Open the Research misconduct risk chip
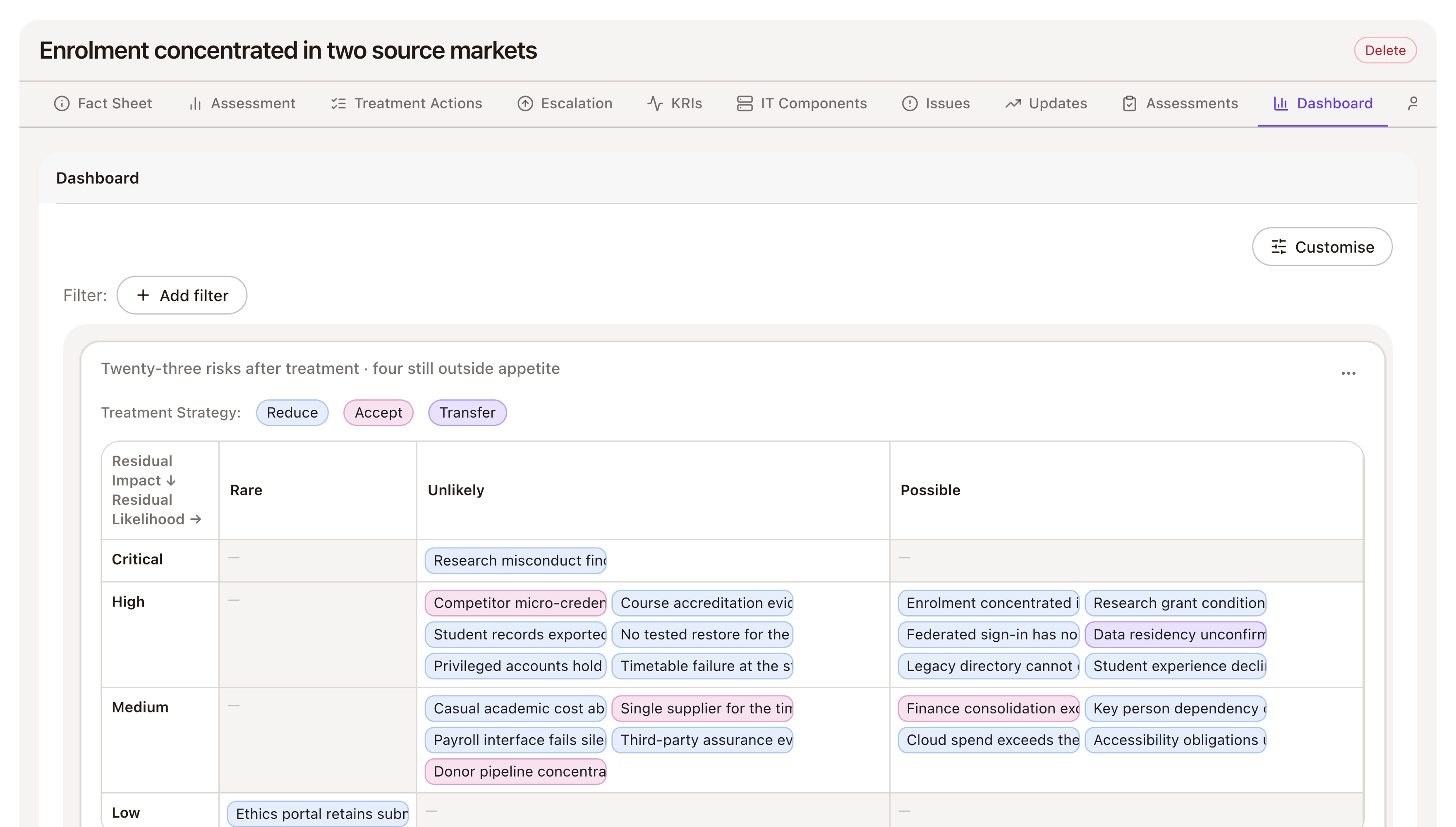 click(516, 560)
